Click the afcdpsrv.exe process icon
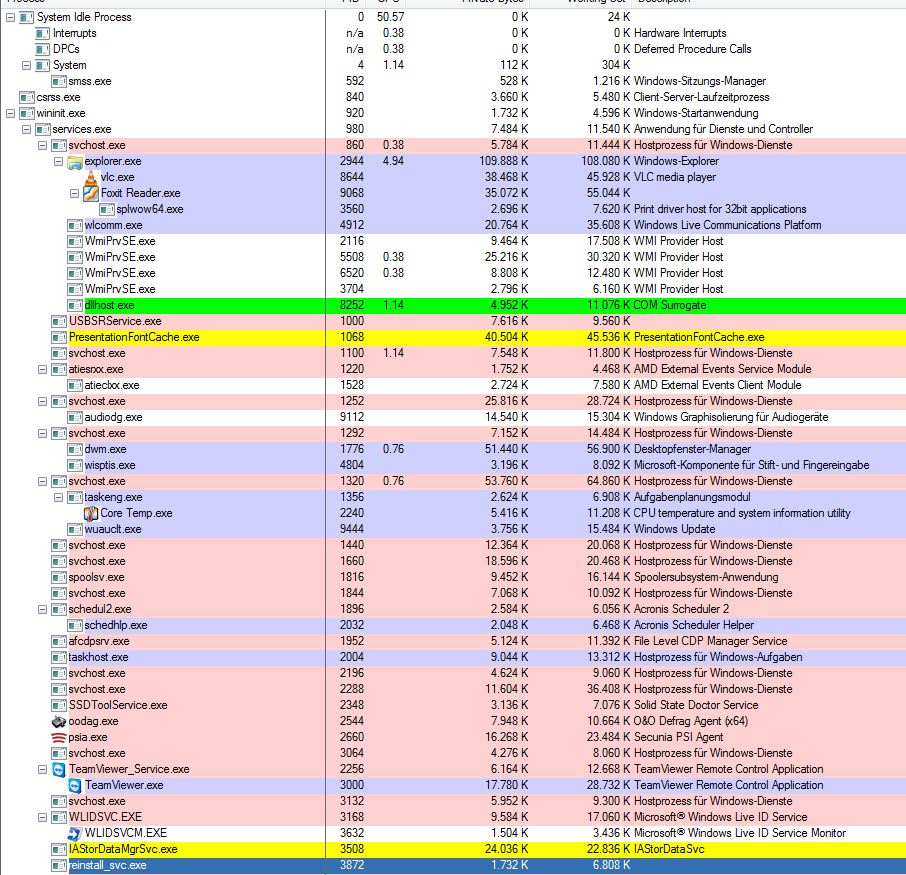The image size is (906, 875). tap(58, 642)
